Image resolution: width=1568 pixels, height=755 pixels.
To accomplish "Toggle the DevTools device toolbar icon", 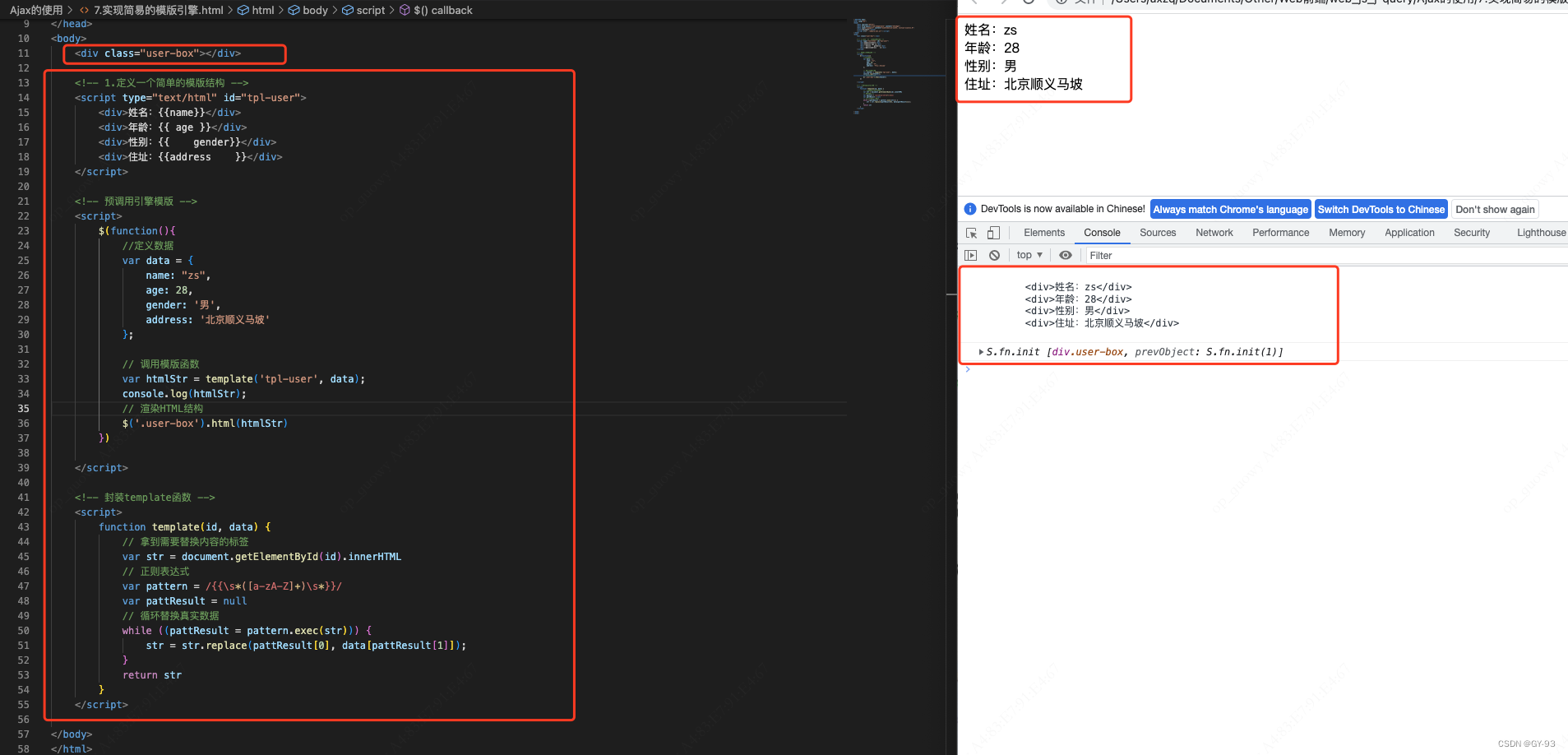I will point(993,233).
